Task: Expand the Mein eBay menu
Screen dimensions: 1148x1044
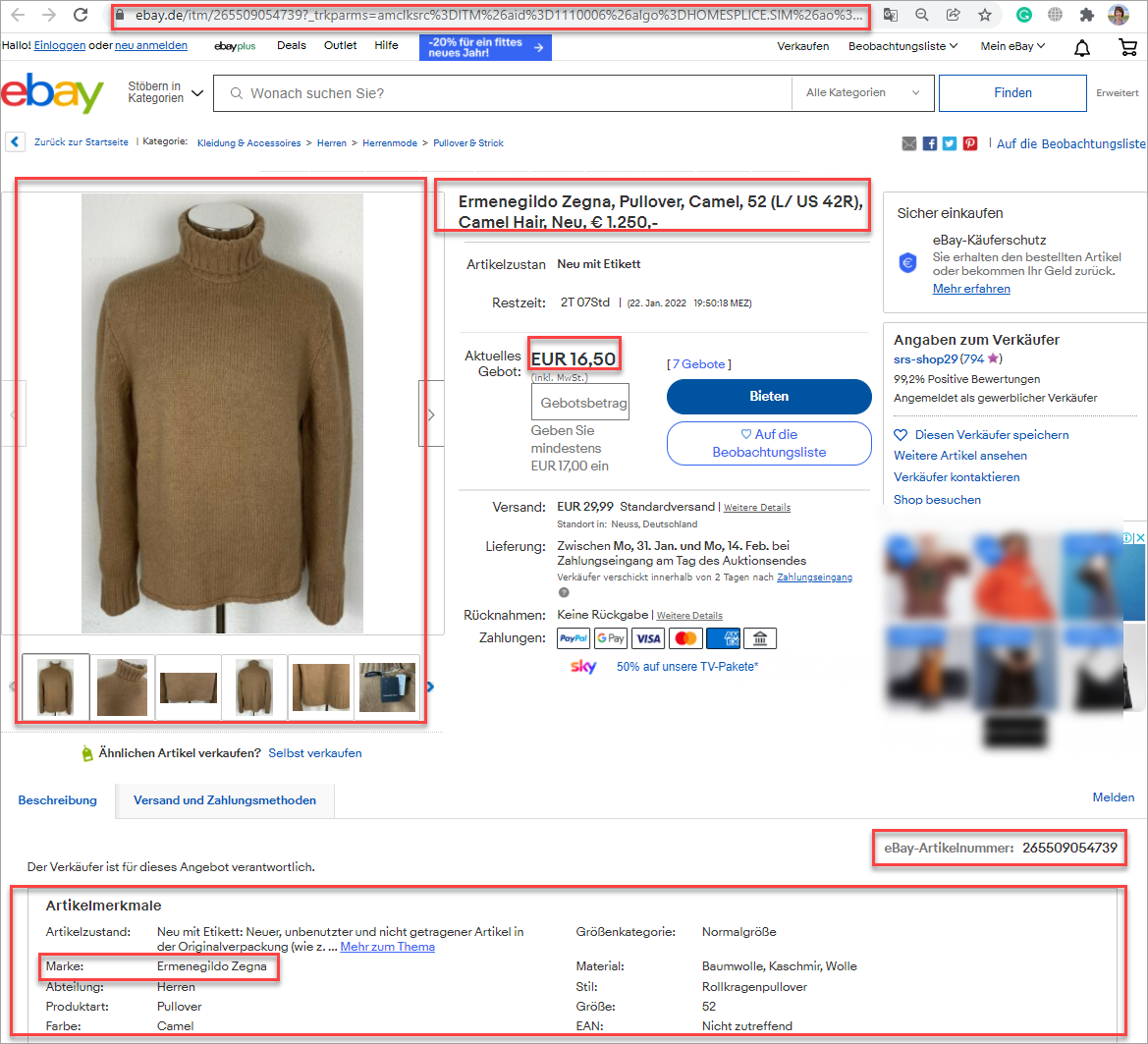Action: (1012, 46)
